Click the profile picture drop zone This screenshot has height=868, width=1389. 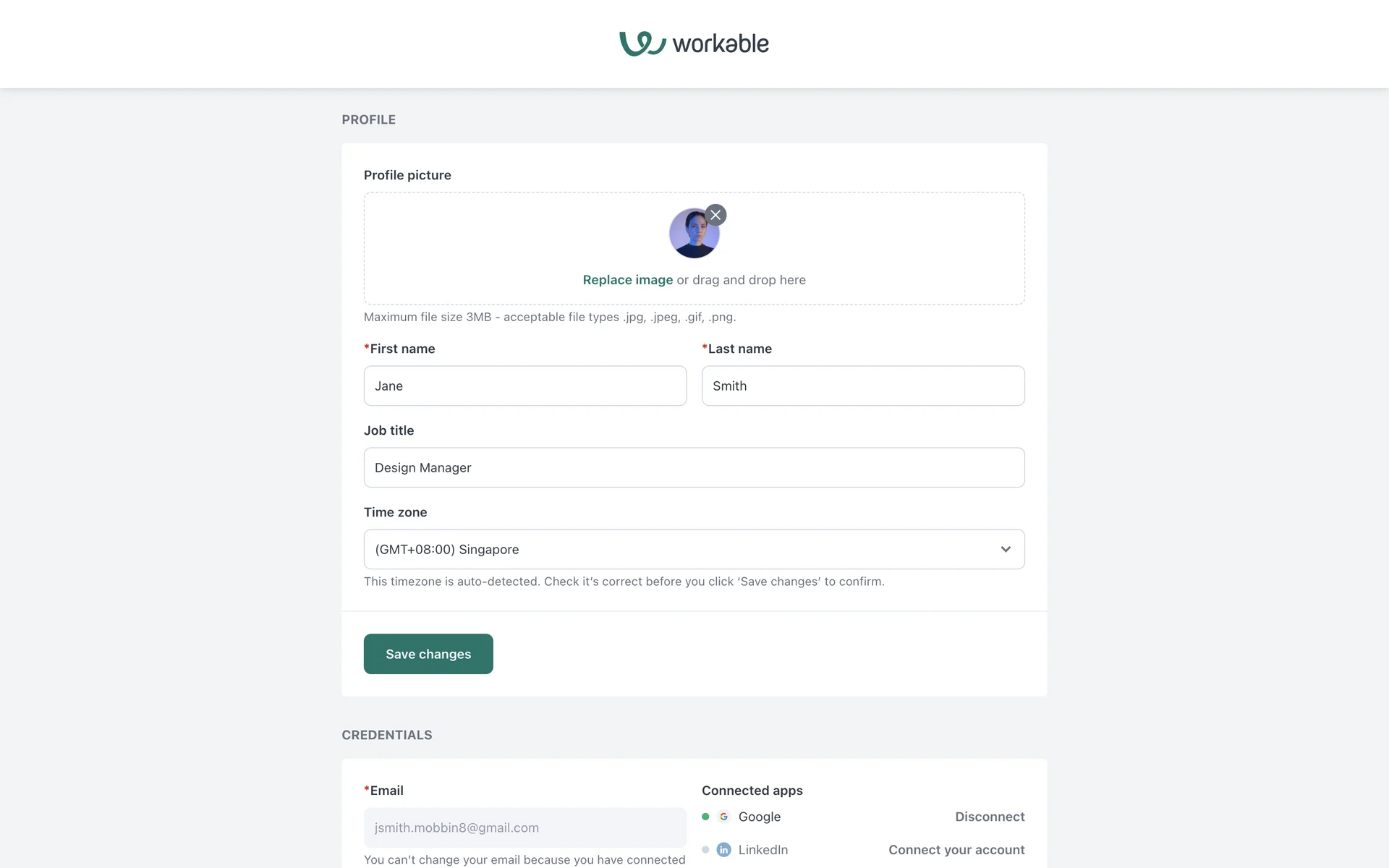click(x=868, y=246)
